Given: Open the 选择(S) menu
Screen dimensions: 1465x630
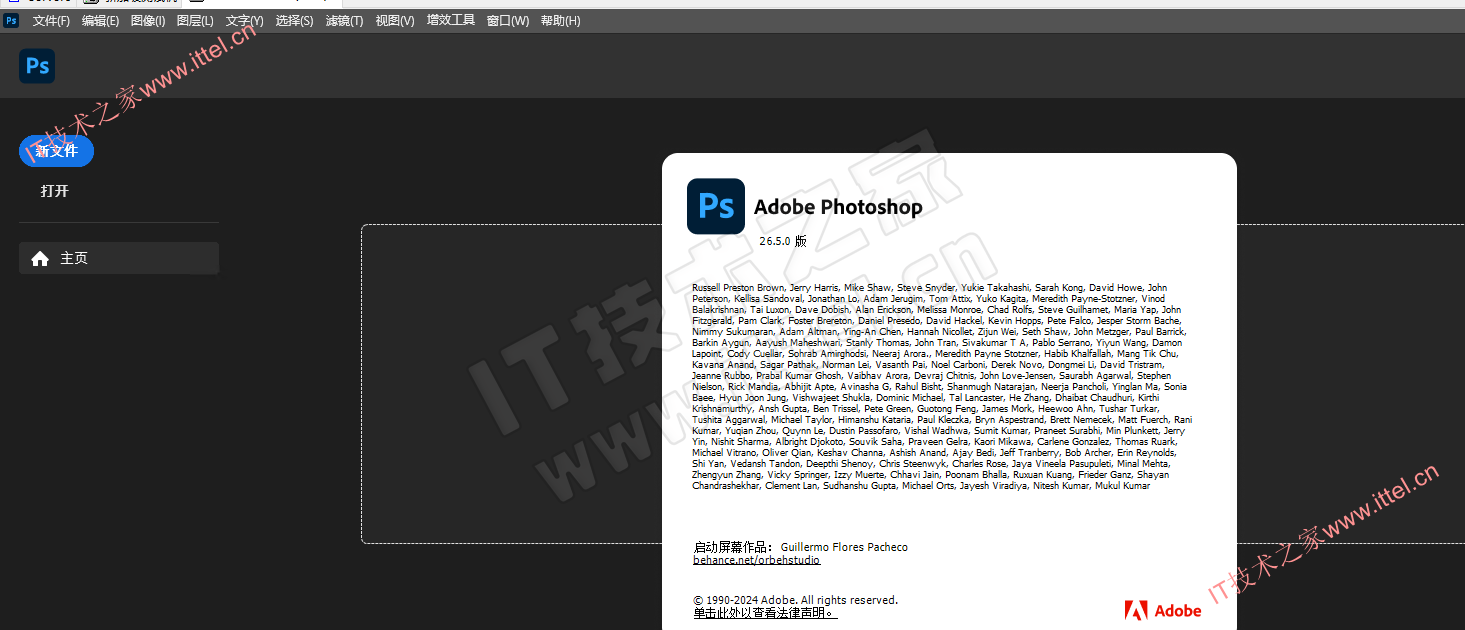Looking at the screenshot, I should (294, 21).
